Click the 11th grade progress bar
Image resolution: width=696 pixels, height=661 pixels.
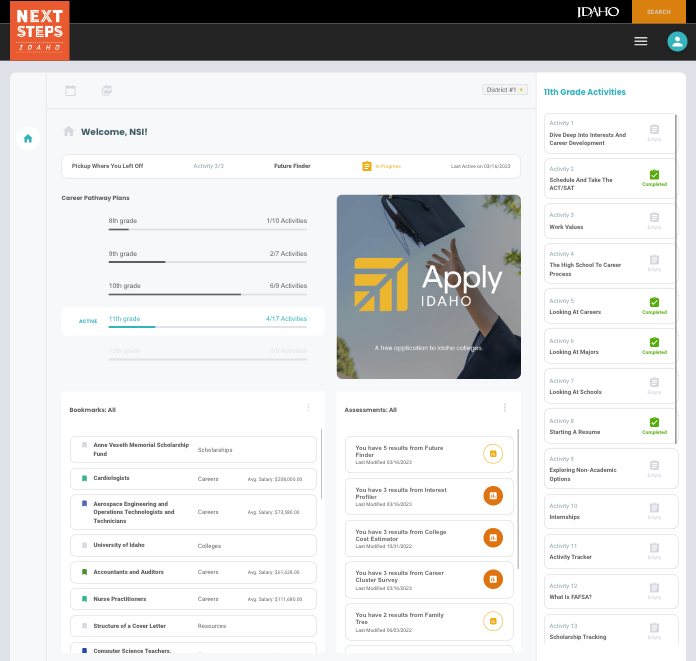click(x=208, y=327)
